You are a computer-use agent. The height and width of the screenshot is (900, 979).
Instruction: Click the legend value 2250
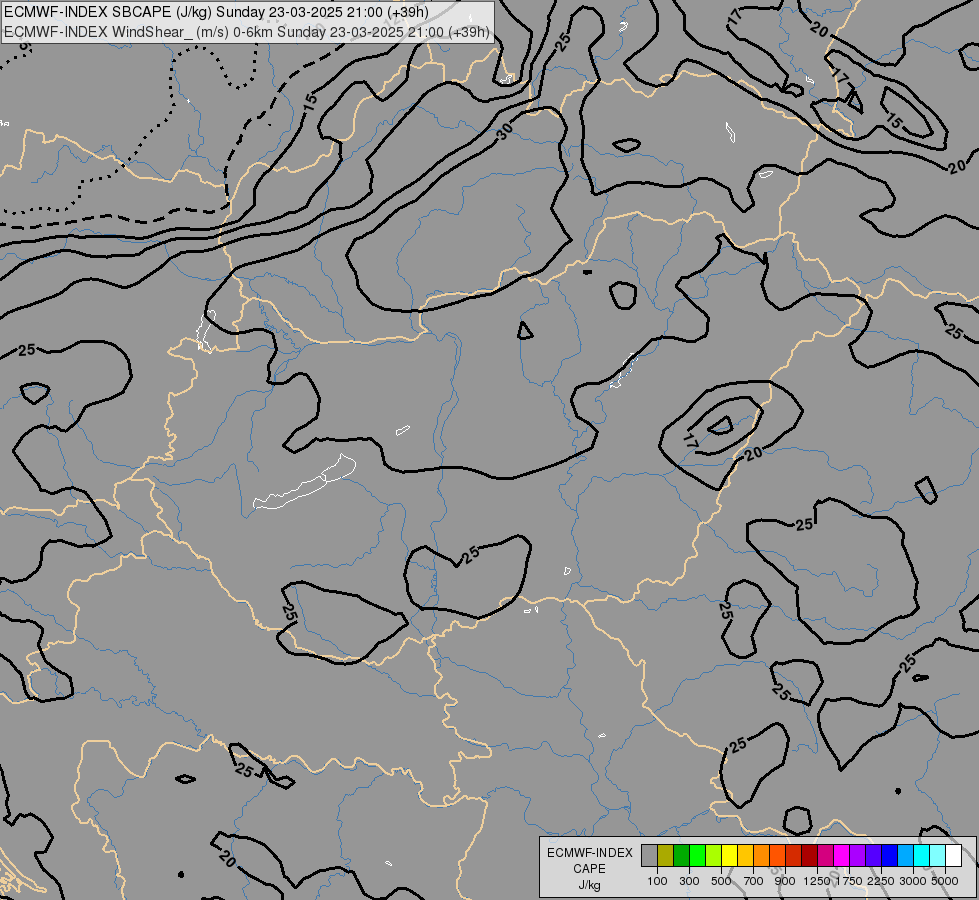coord(881,881)
